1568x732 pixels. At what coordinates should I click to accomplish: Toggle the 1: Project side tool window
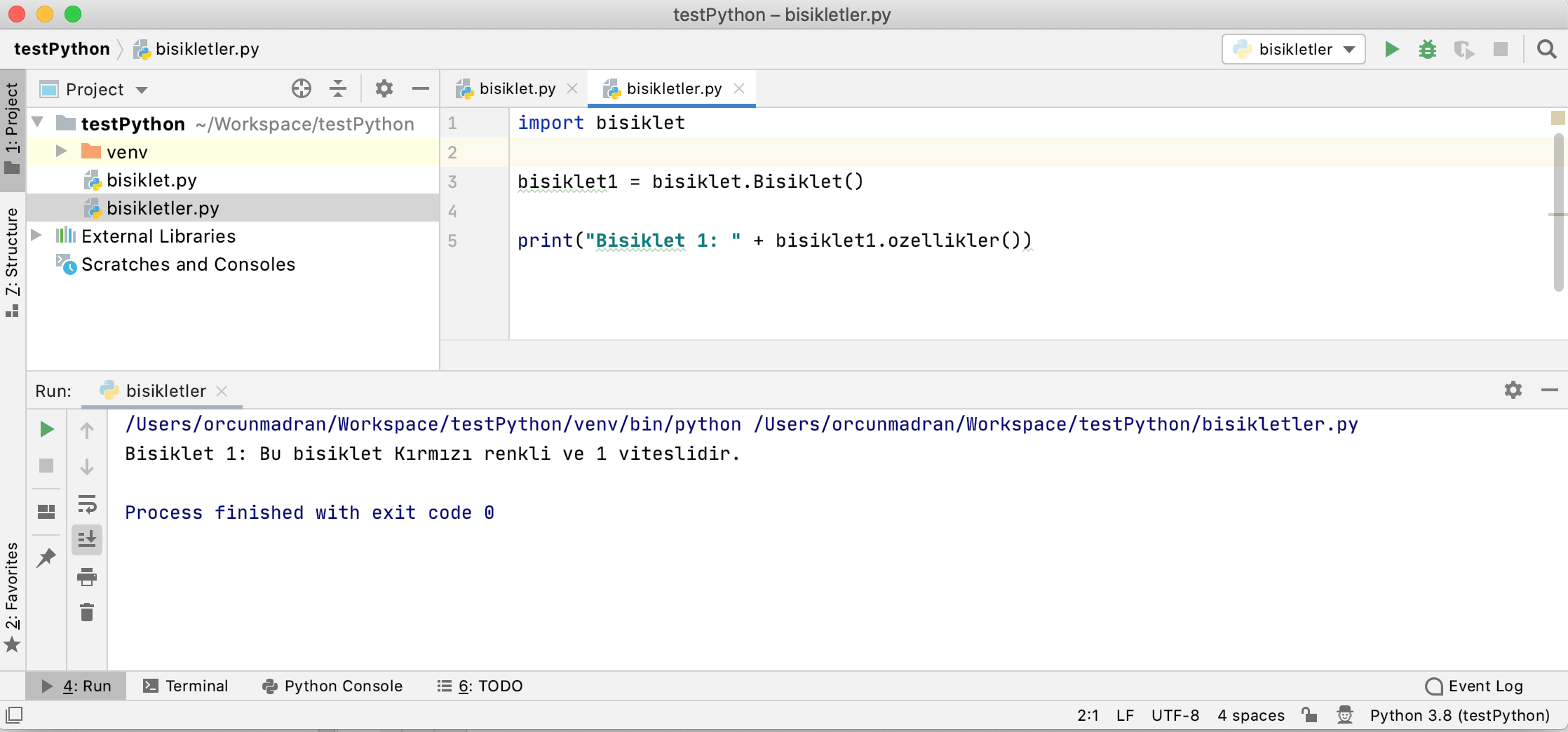(x=13, y=129)
